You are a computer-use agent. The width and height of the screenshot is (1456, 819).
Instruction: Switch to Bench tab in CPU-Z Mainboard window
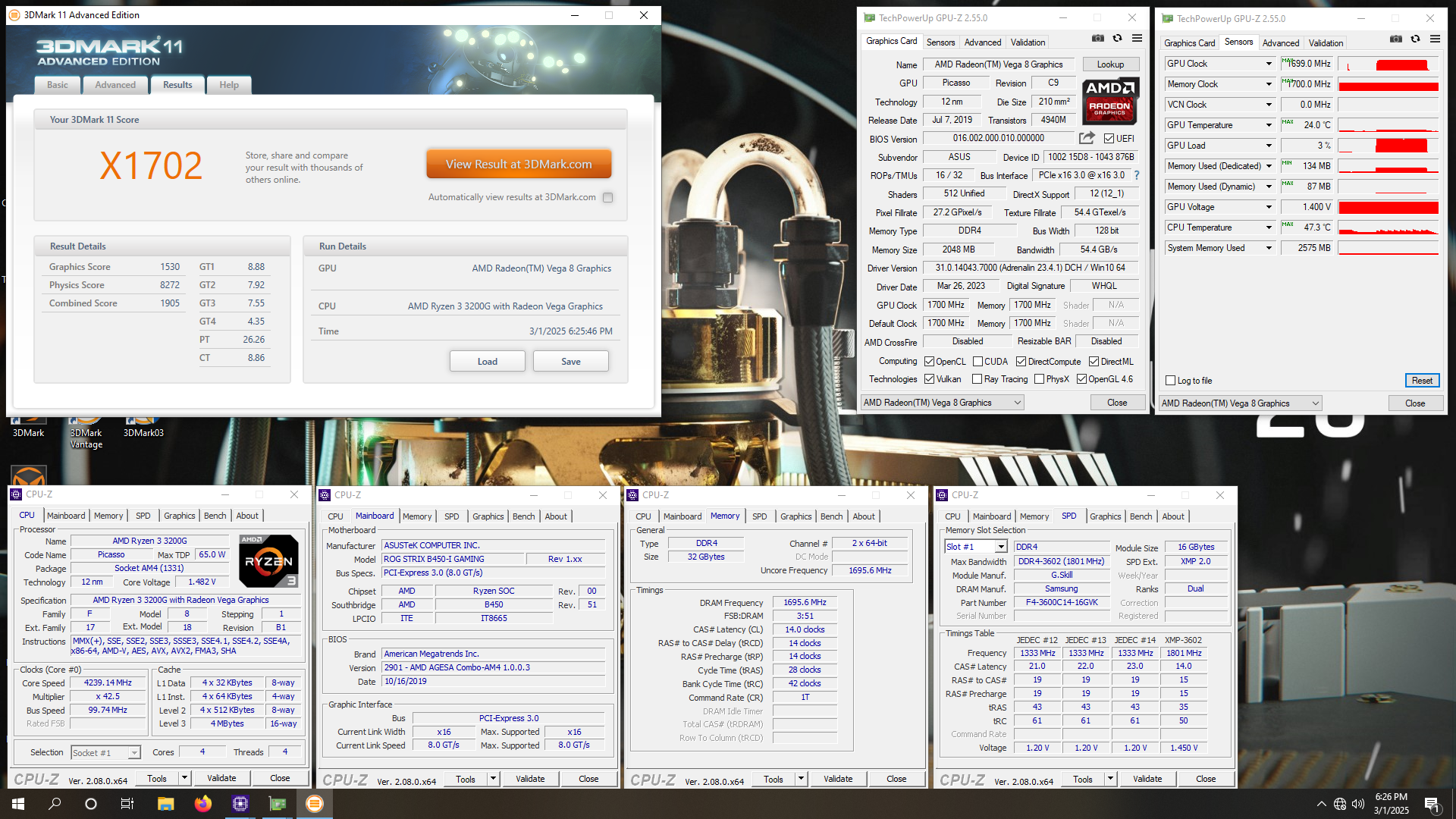point(523,516)
